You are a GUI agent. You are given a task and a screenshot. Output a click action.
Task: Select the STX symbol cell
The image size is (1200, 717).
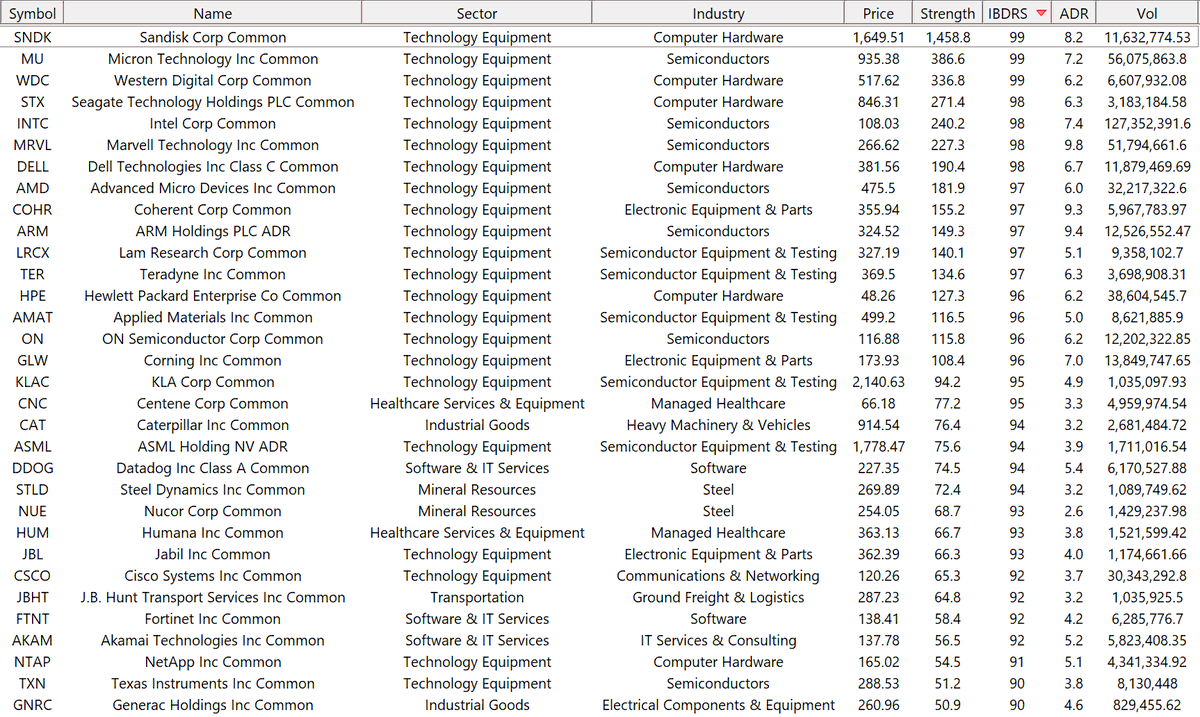click(x=33, y=102)
